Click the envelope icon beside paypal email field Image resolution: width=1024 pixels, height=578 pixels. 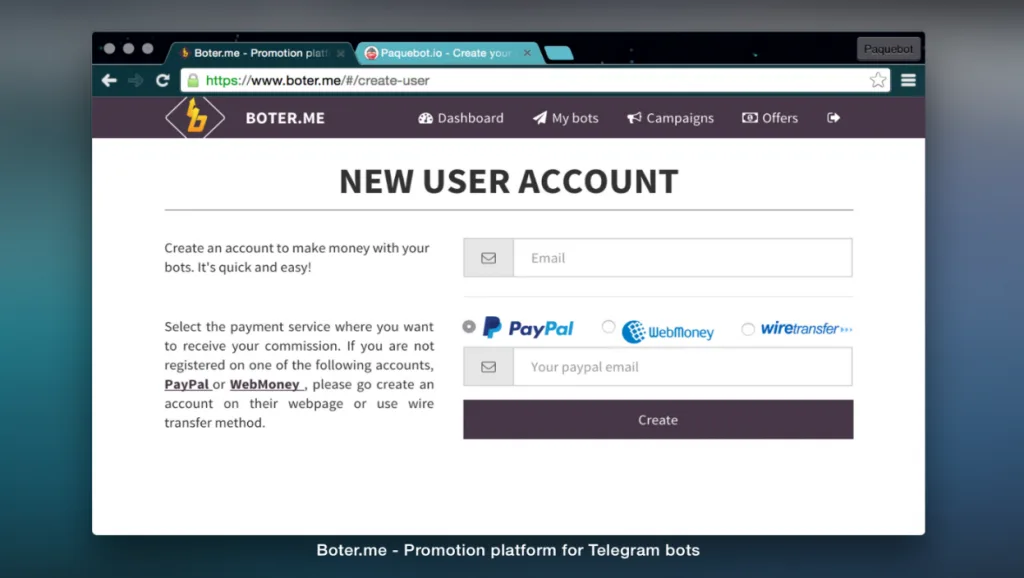(x=488, y=367)
